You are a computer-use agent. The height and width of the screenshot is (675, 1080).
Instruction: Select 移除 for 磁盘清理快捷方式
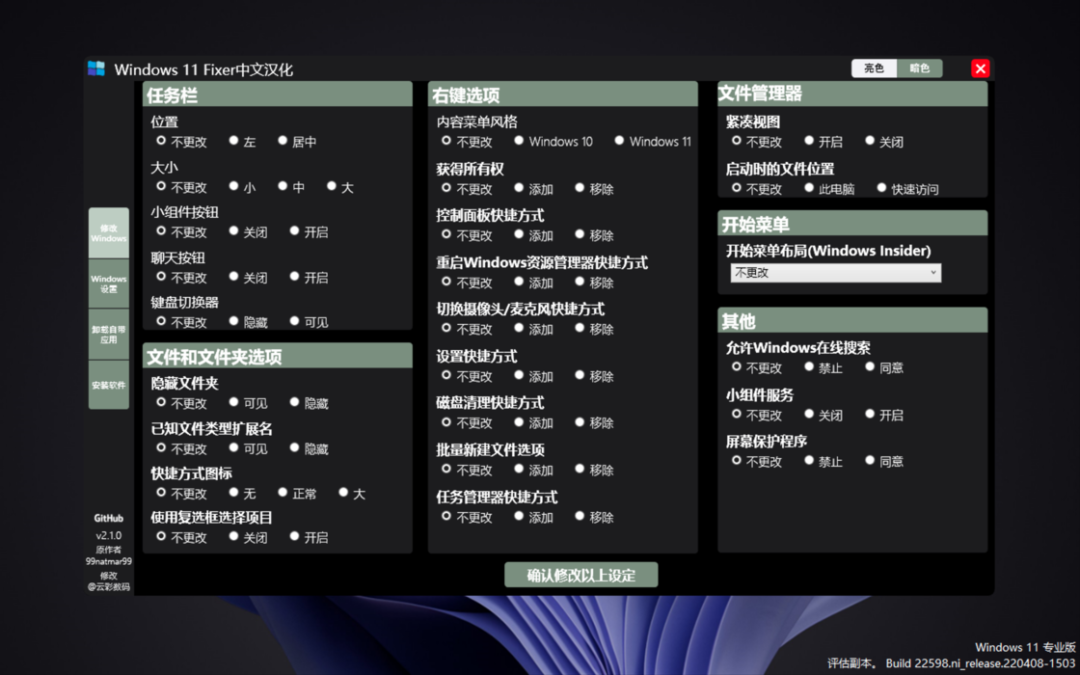click(594, 423)
